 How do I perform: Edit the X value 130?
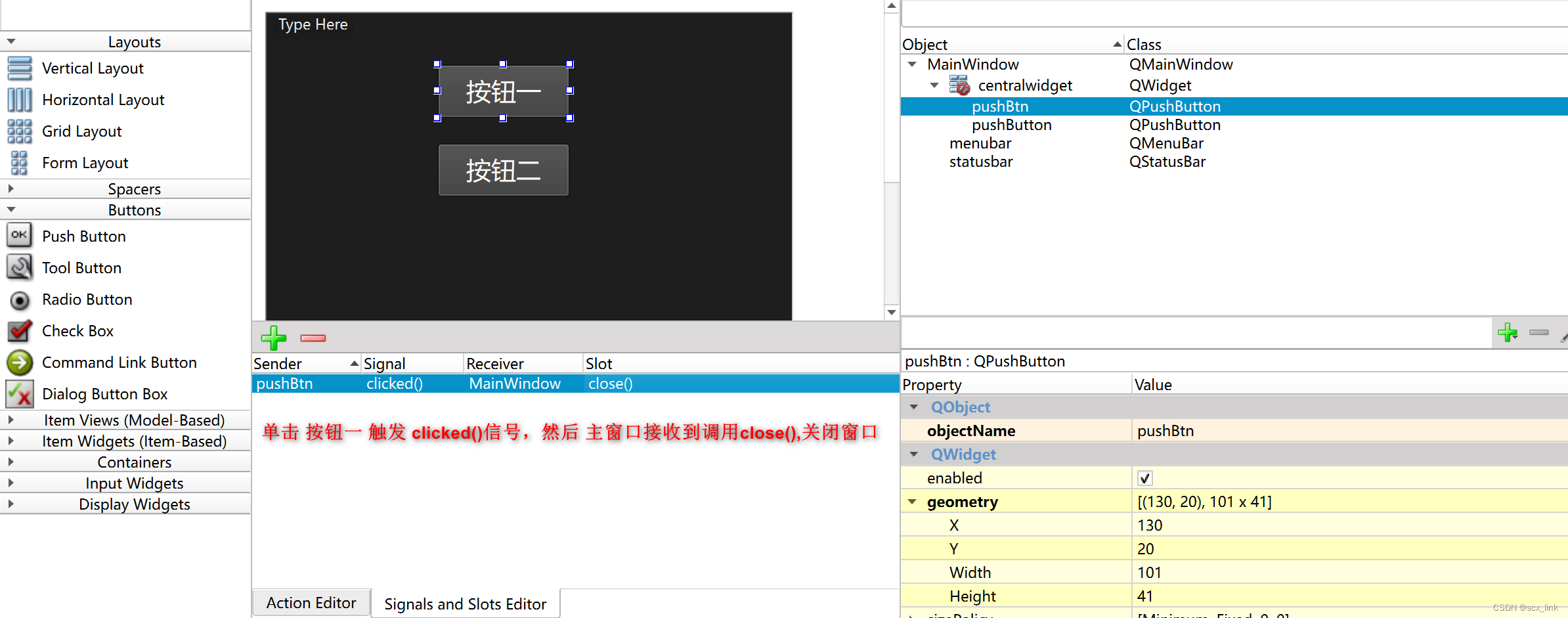[1351, 525]
